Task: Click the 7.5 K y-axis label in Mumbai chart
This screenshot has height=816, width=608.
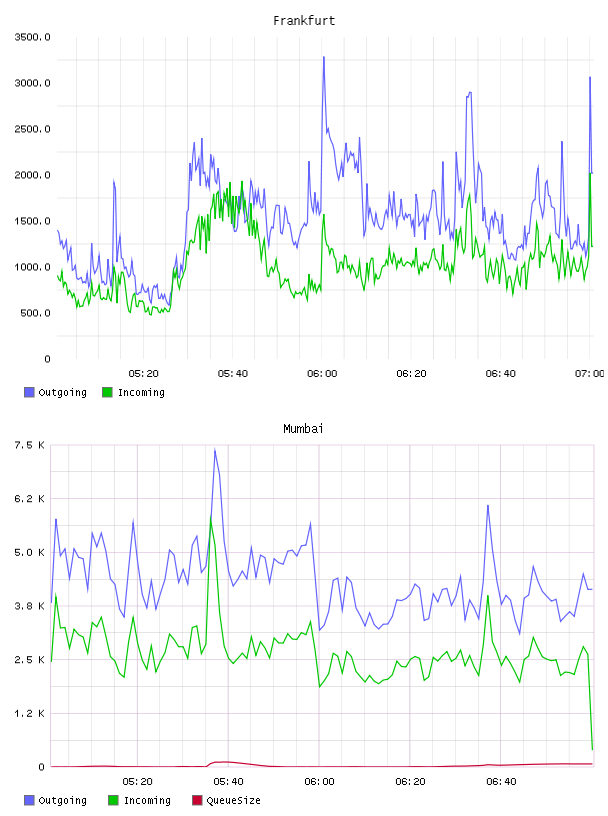Action: (x=30, y=445)
